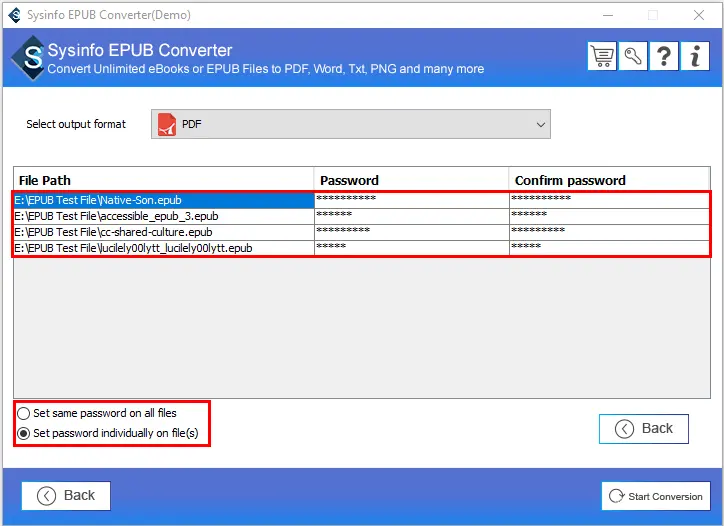The image size is (724, 526).
Task: Click the Confirm password column header
Action: (609, 180)
